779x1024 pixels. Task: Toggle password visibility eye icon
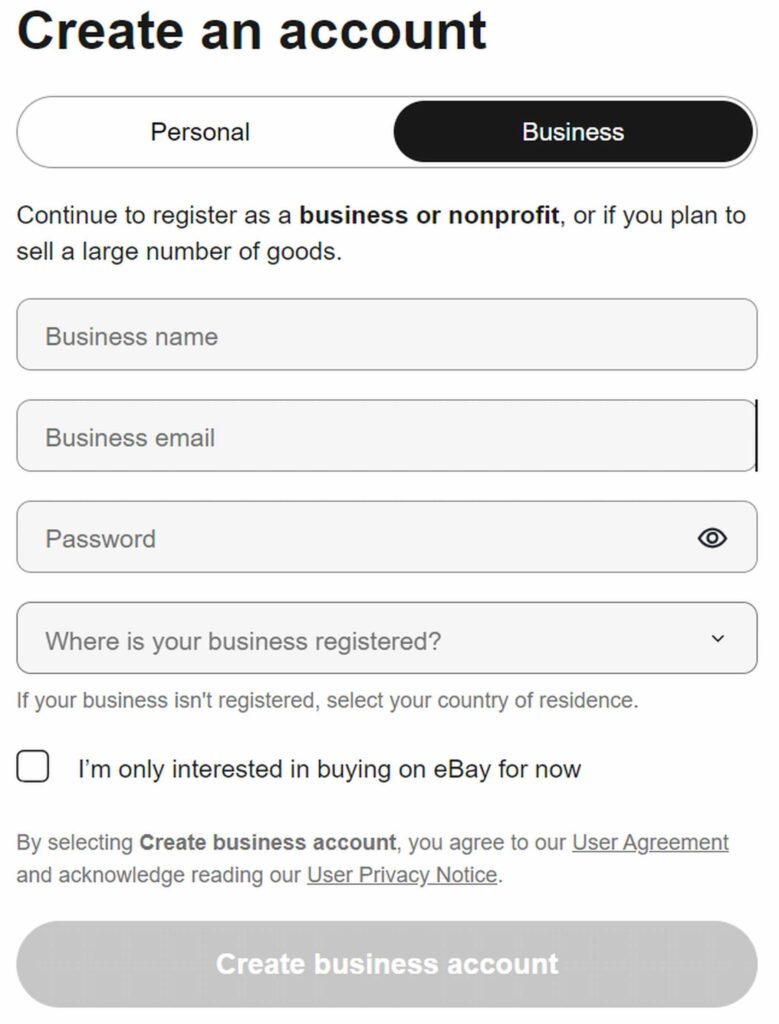point(711,538)
